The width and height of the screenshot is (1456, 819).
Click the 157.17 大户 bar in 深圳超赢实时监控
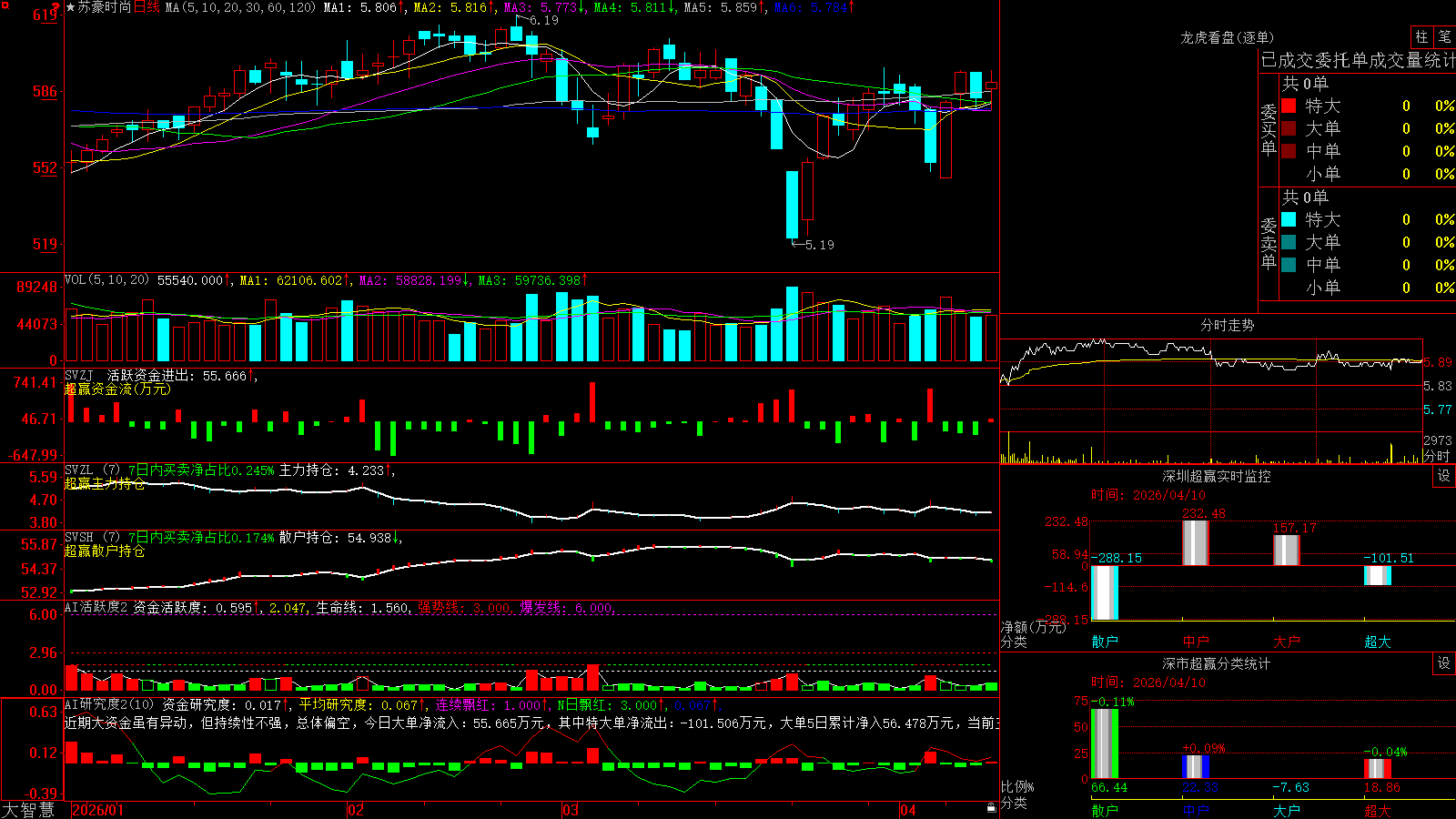pyautogui.click(x=1287, y=551)
